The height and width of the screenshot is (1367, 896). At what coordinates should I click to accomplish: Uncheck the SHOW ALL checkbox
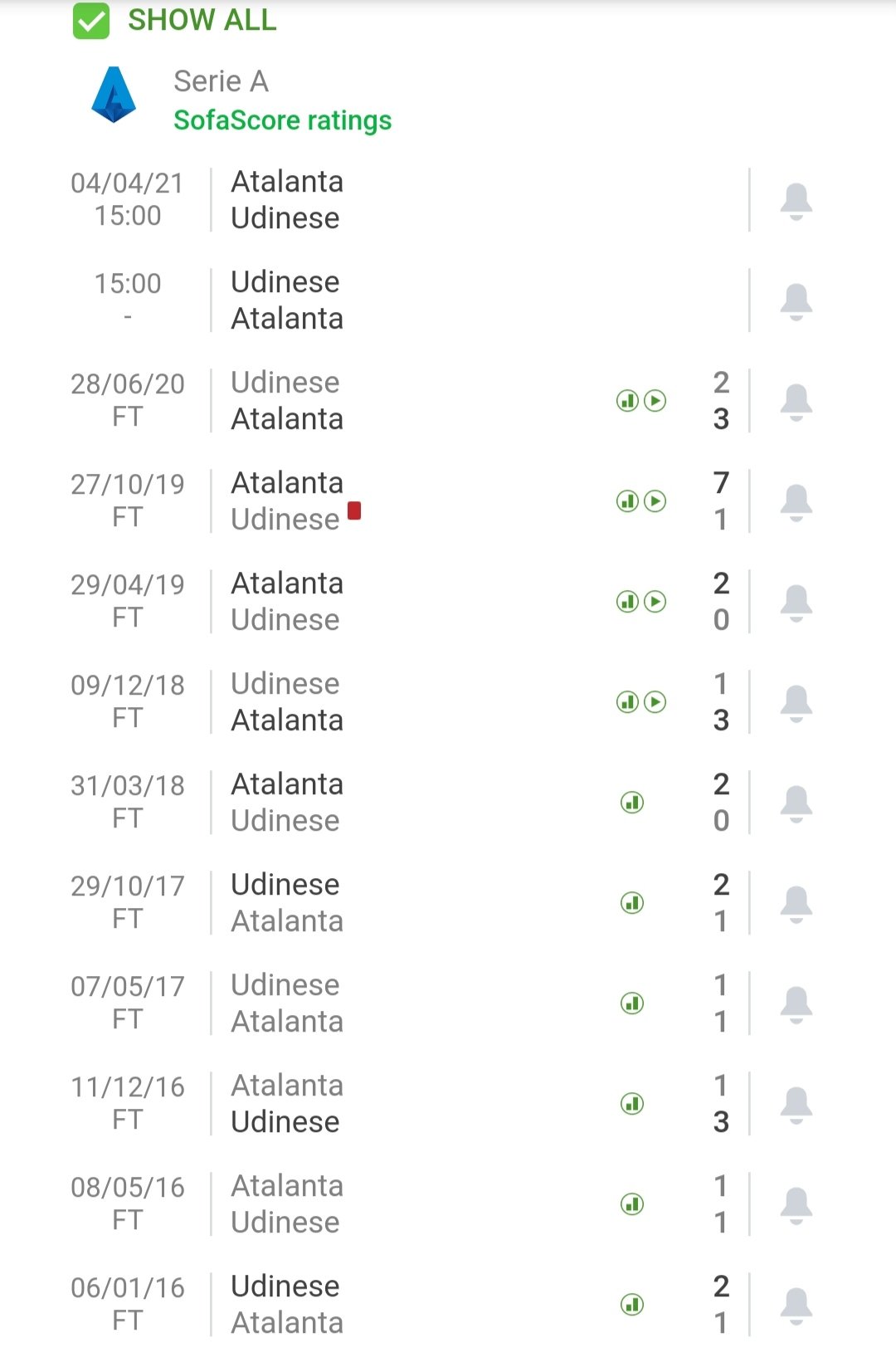[x=91, y=21]
